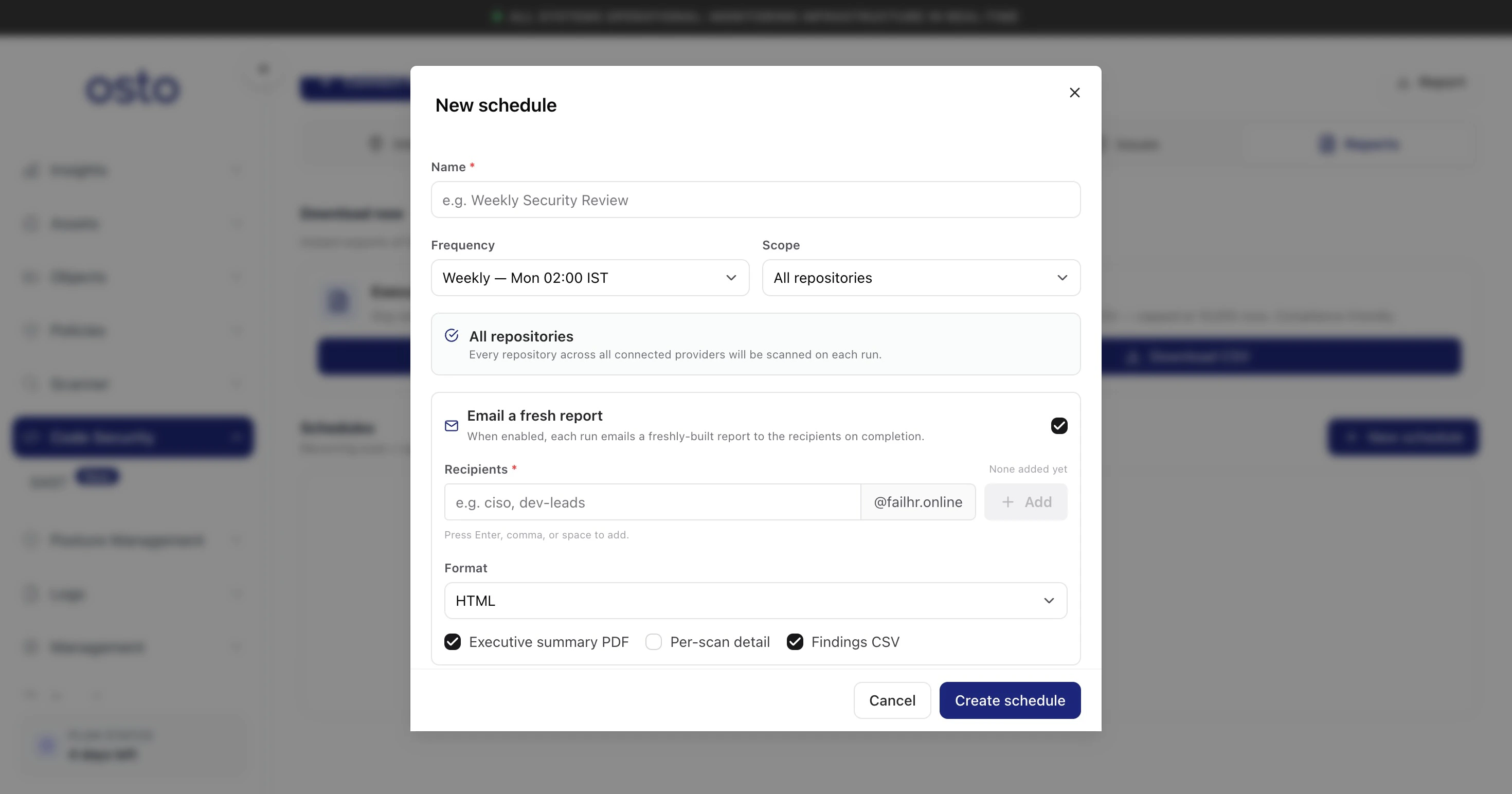This screenshot has height=794, width=1512.
Task: Toggle the Email a fresh report checkbox
Action: 1059,425
